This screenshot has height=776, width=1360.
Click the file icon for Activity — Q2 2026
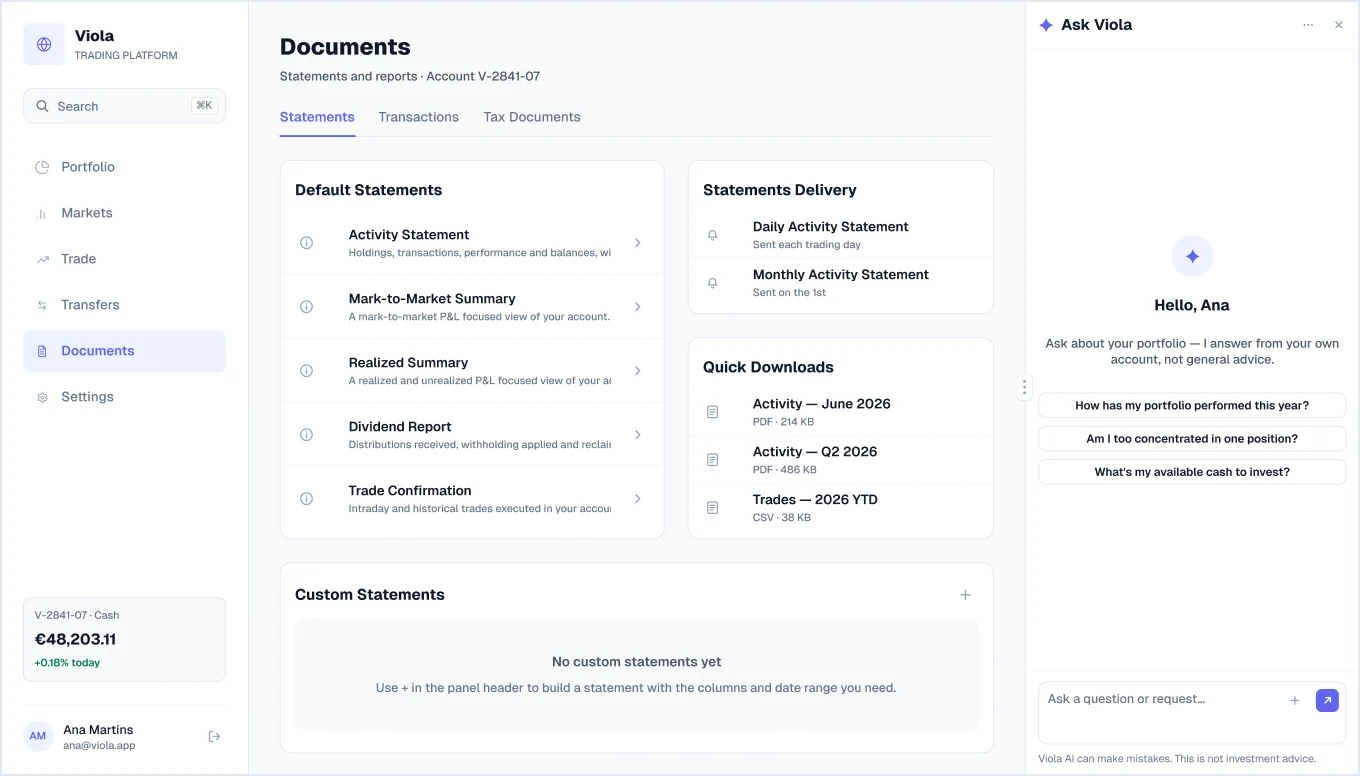tap(713, 460)
